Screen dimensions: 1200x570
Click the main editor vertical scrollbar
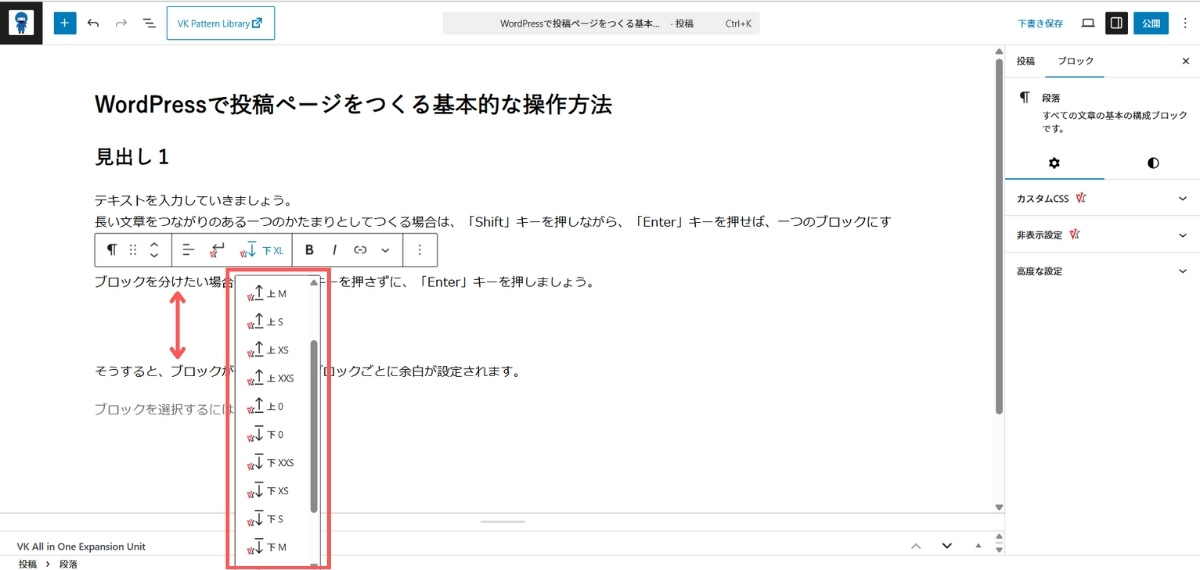click(998, 236)
